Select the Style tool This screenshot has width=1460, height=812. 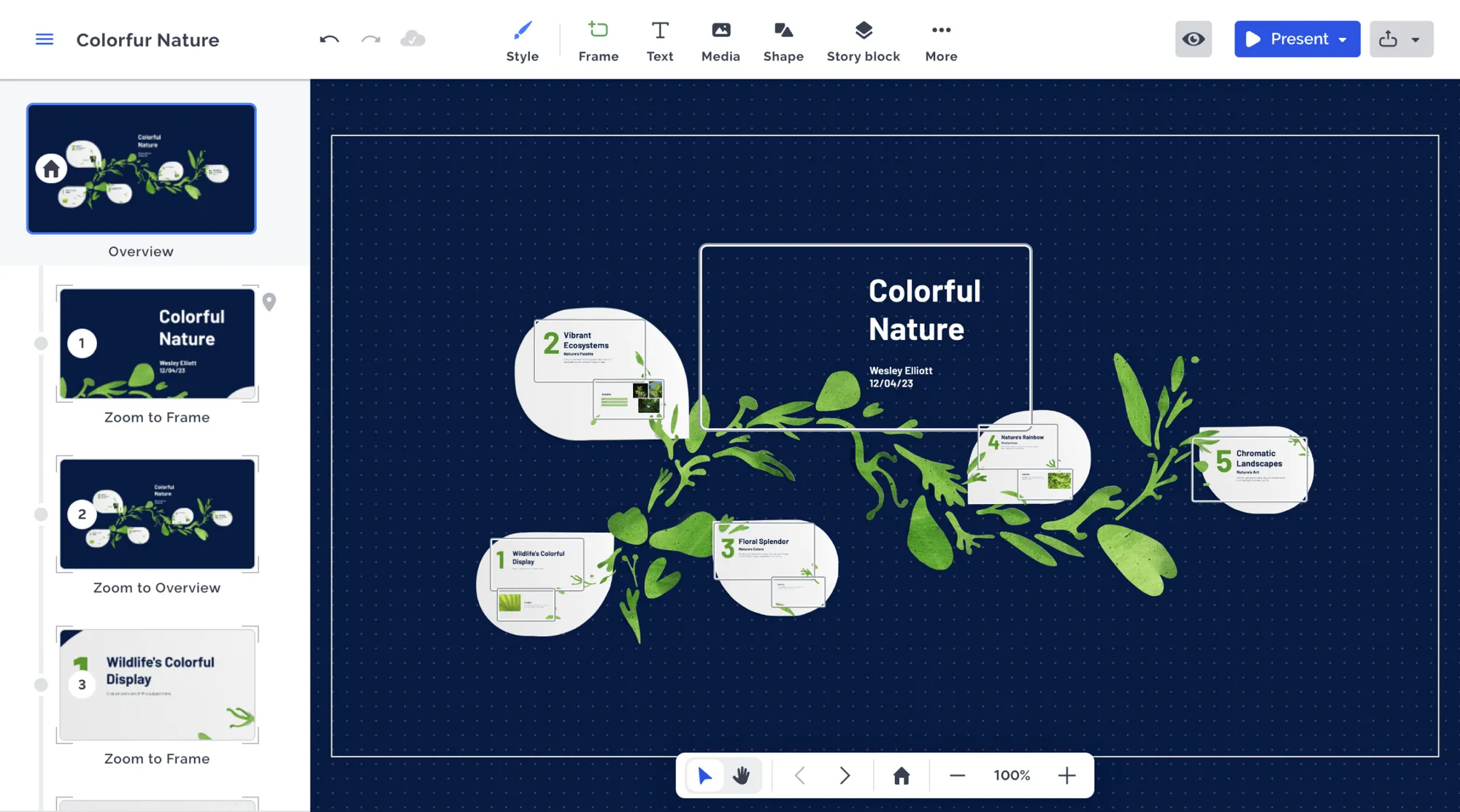click(522, 39)
